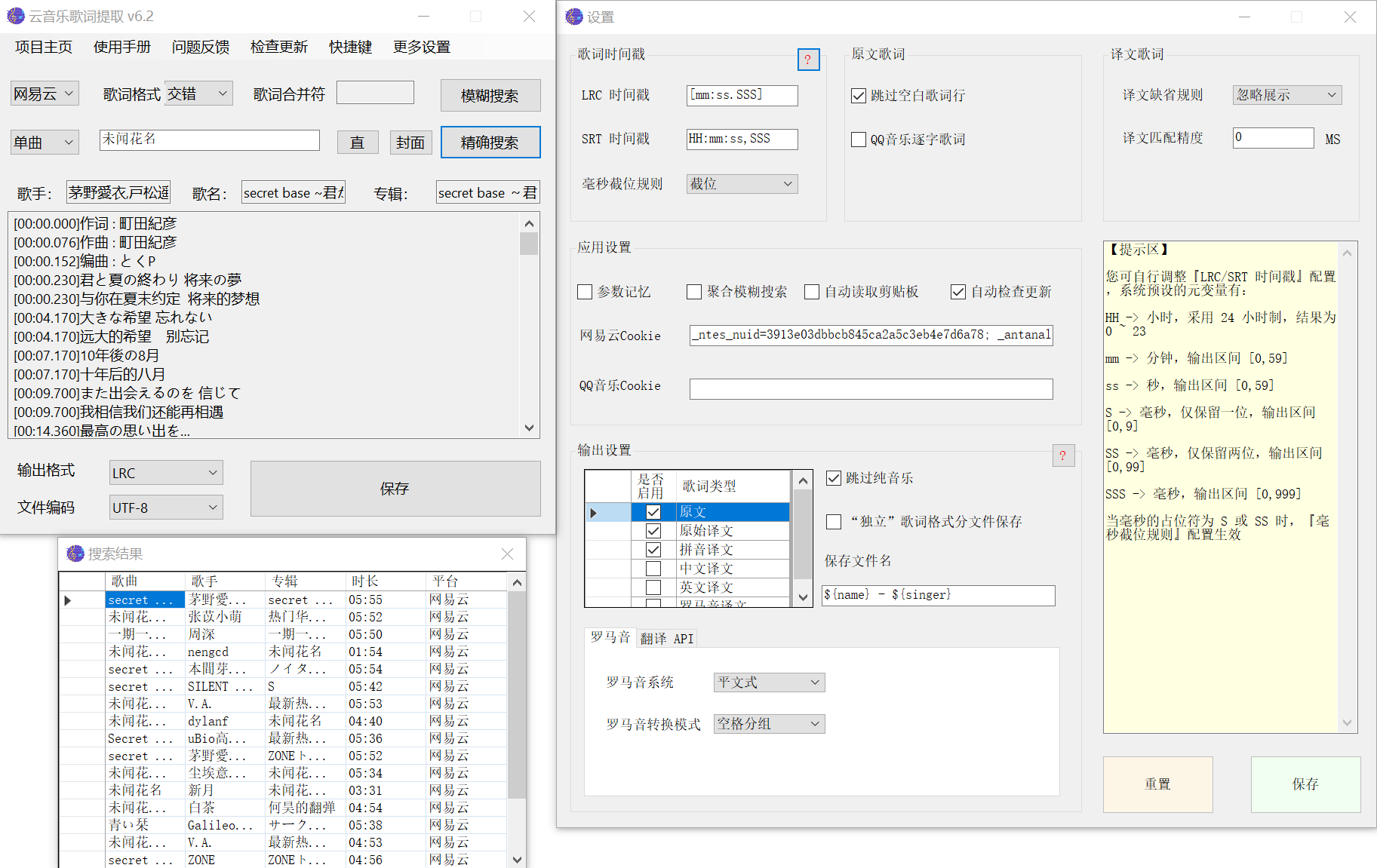Click the 模糊搜索 button
The height and width of the screenshot is (868, 1377).
click(490, 96)
